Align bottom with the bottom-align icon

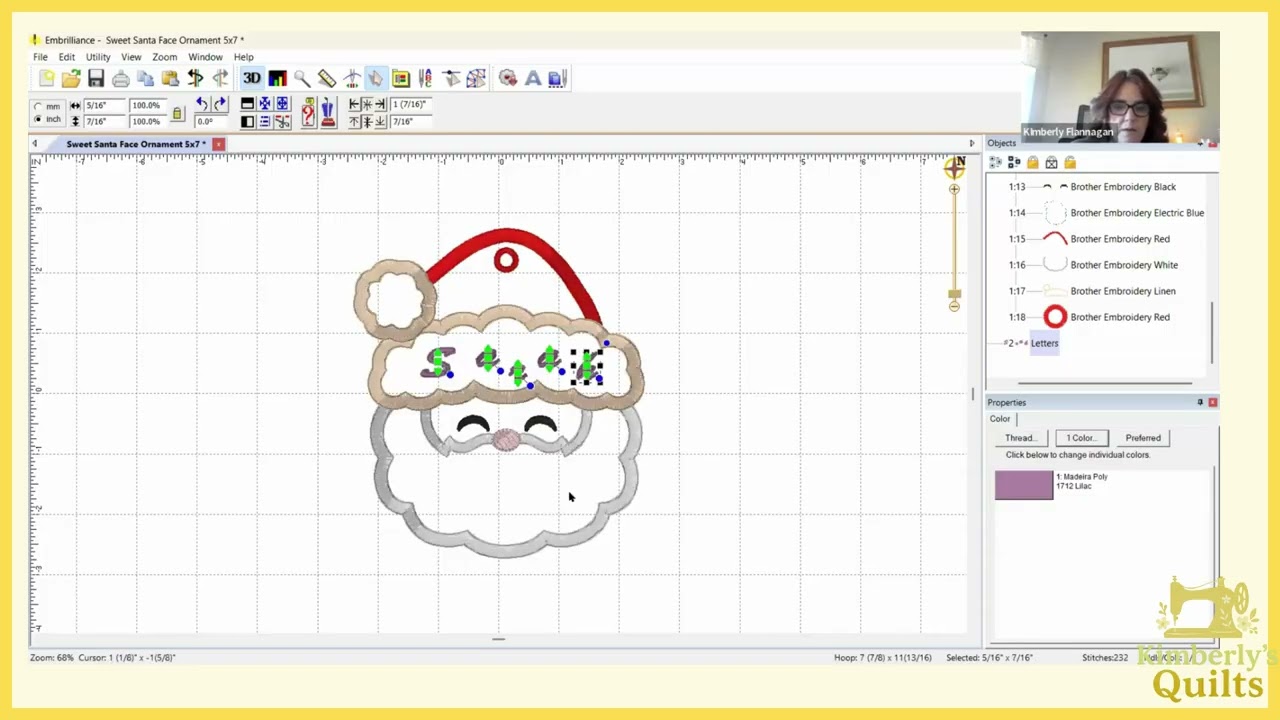point(380,121)
